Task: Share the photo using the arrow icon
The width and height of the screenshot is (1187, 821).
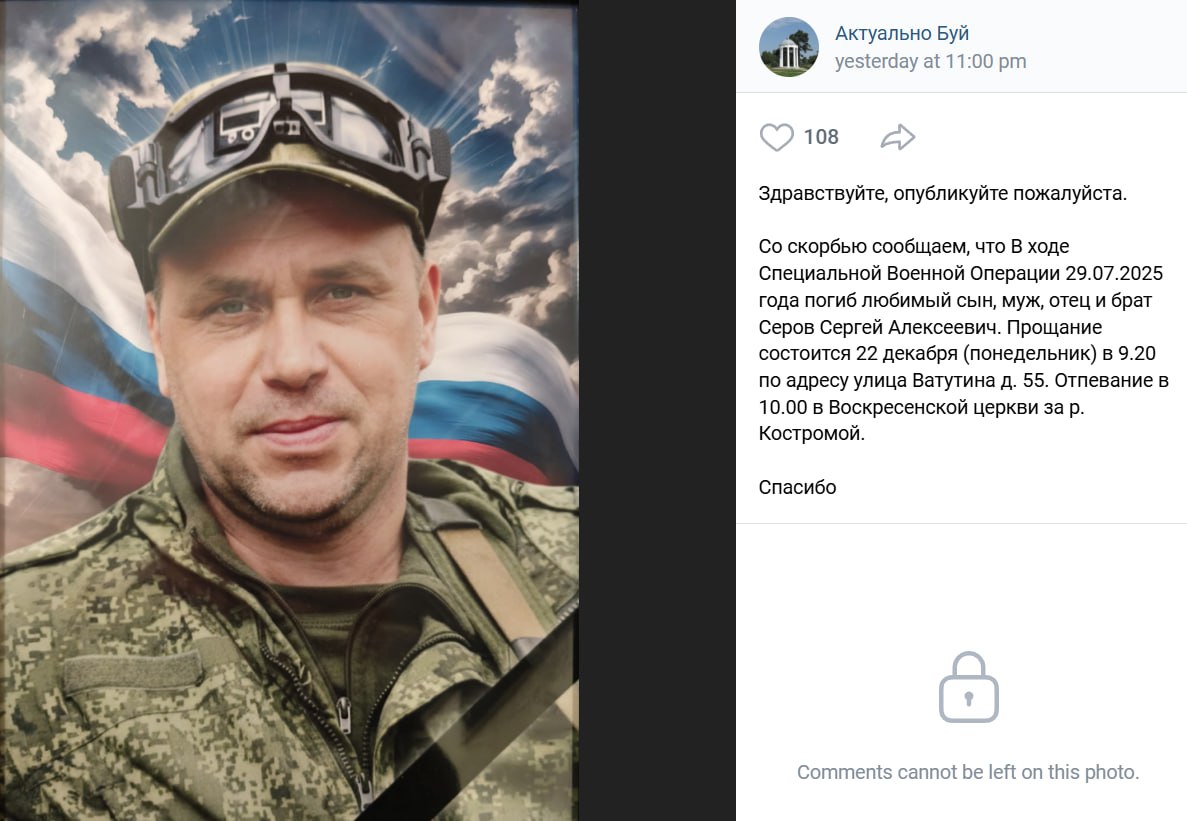Action: [898, 137]
